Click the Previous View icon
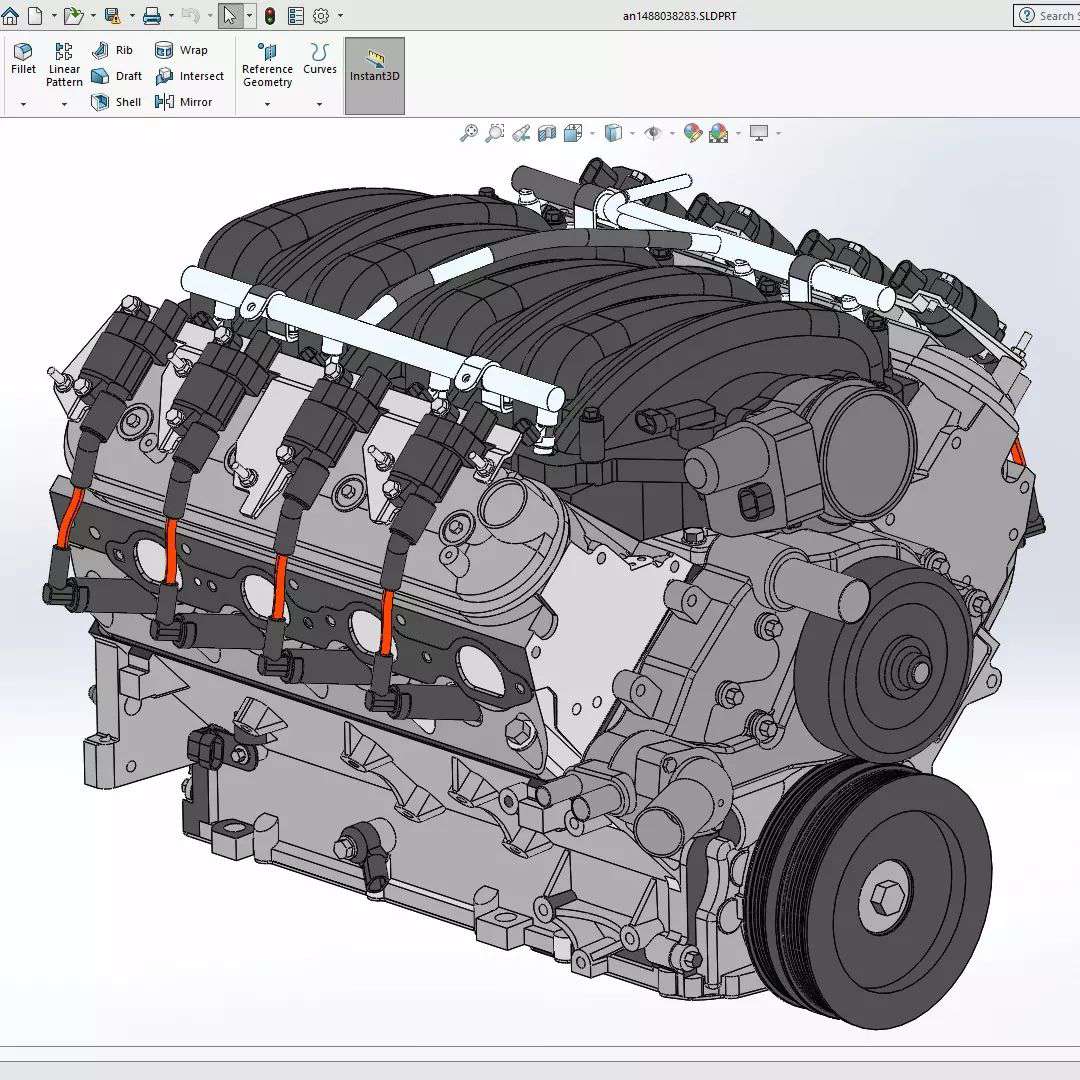This screenshot has height=1080, width=1080. pos(521,132)
